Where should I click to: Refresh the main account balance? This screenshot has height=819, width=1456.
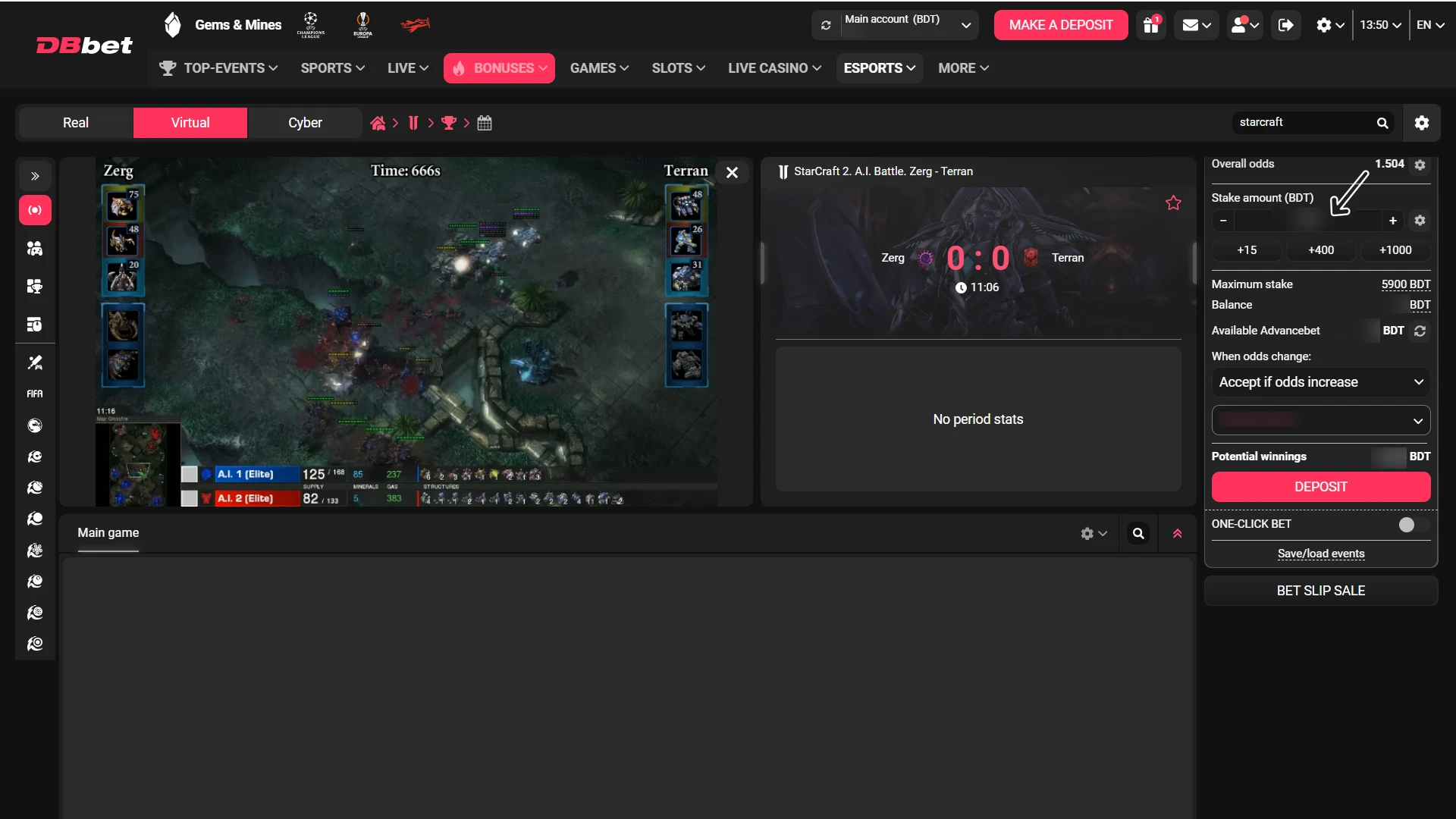(826, 25)
